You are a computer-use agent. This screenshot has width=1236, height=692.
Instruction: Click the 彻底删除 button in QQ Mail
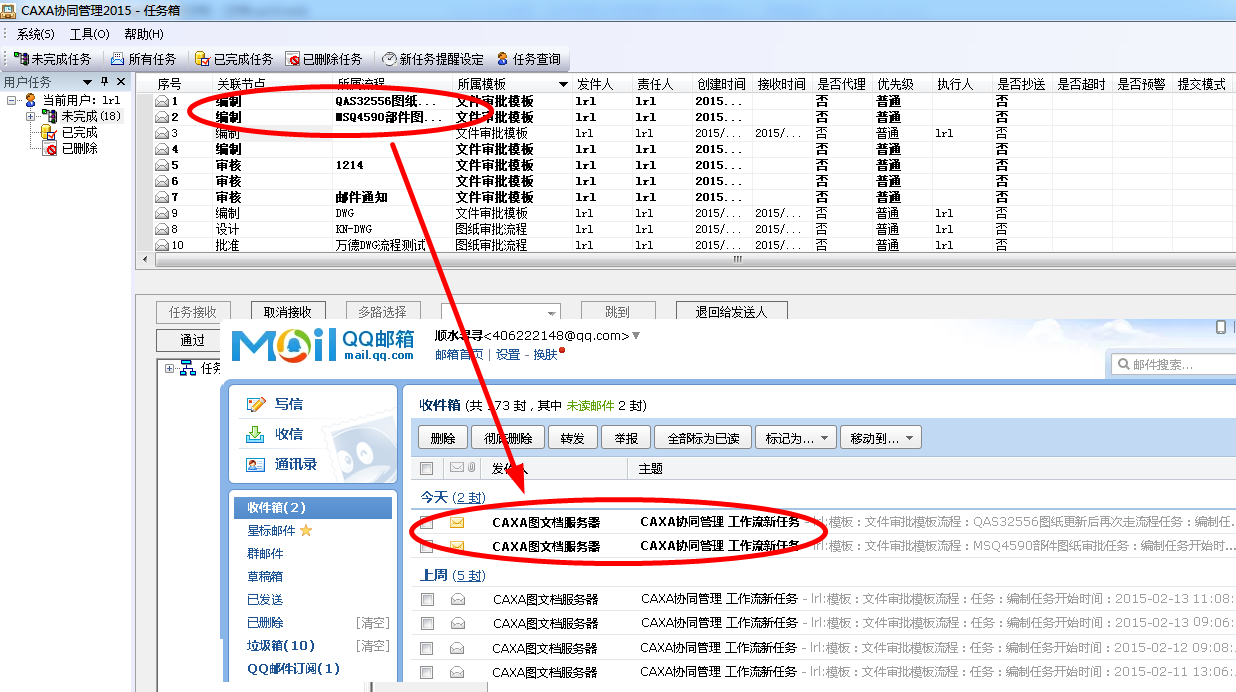[506, 438]
